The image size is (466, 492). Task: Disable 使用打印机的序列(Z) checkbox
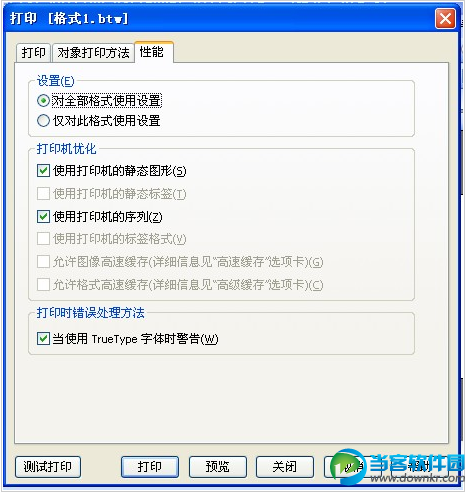(x=43, y=216)
